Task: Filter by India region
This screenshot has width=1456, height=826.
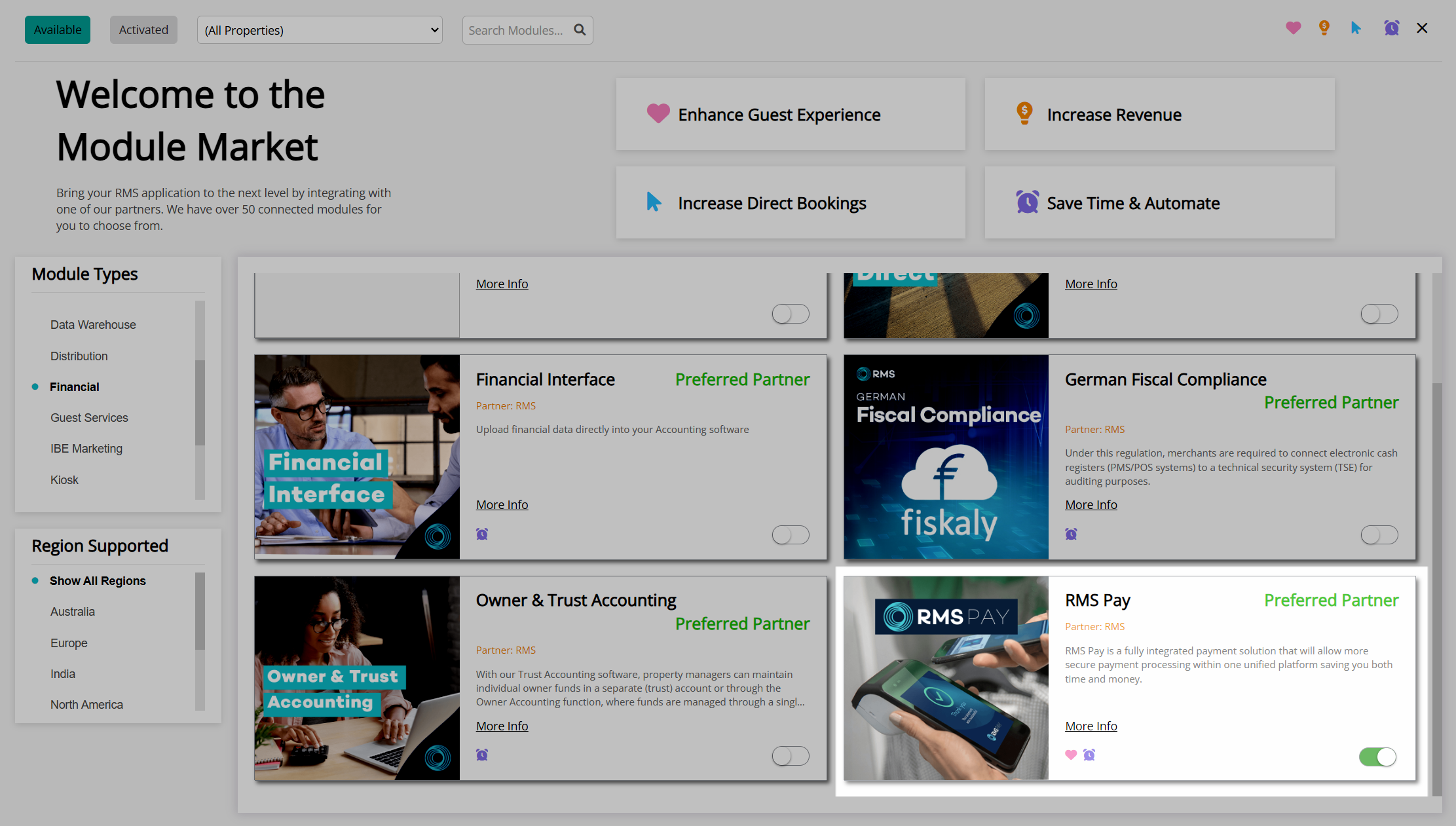Action: [63, 673]
